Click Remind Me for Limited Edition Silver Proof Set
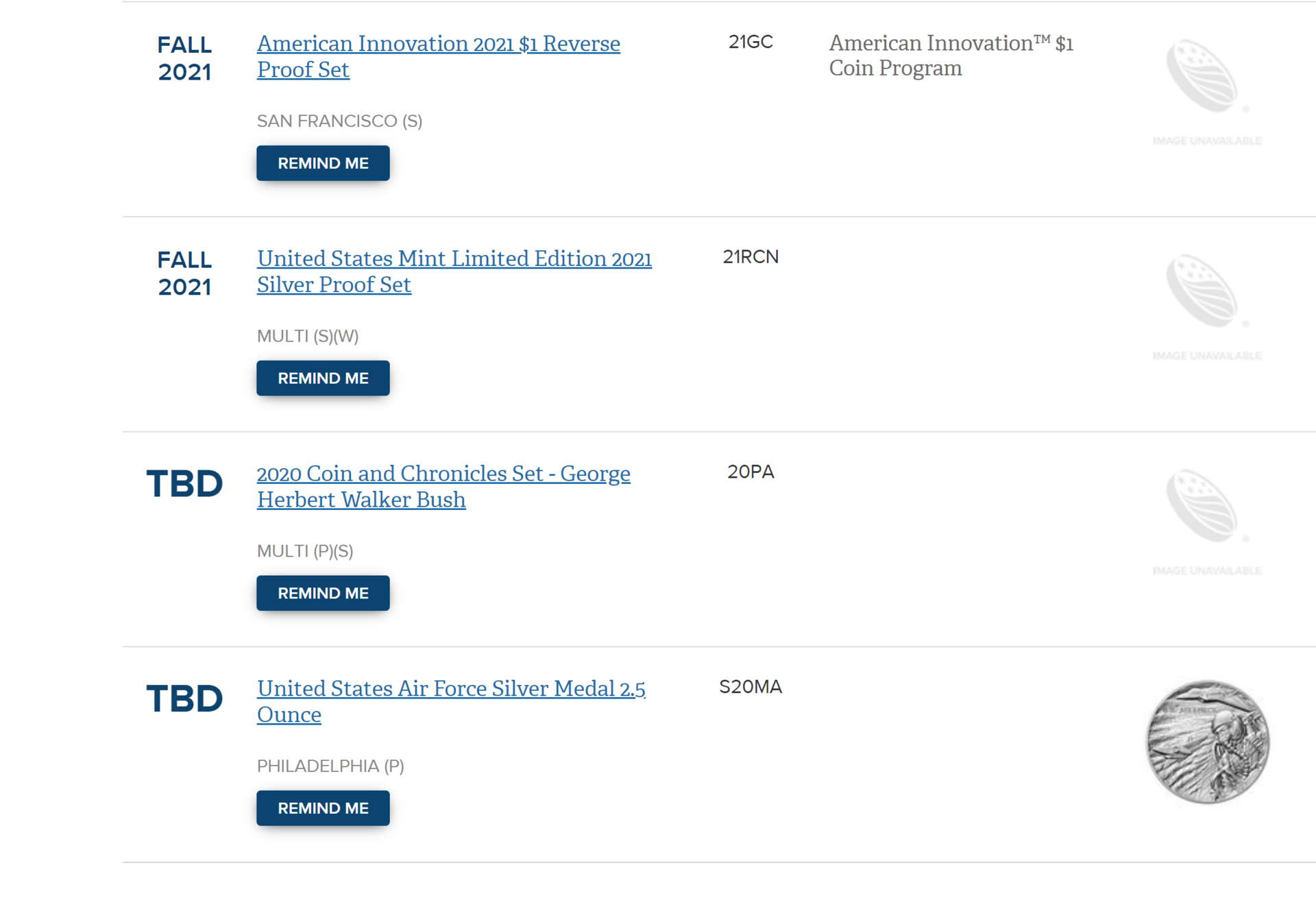 point(323,378)
